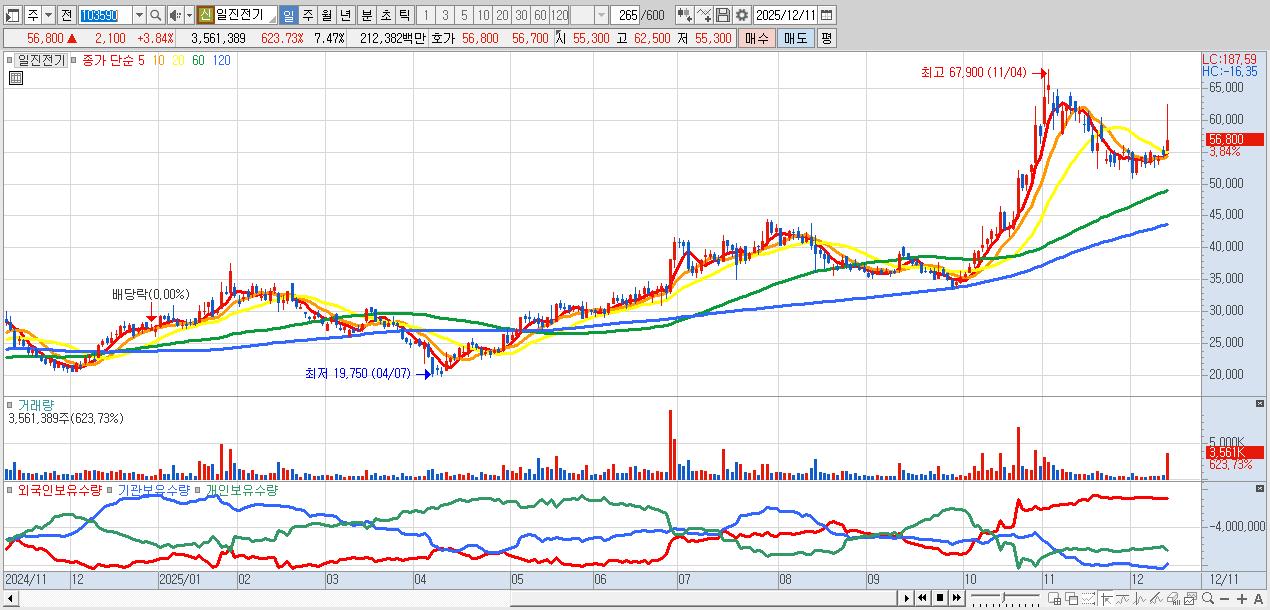
Task: Click the save diskette icon in top toolbar
Action: [x=723, y=15]
